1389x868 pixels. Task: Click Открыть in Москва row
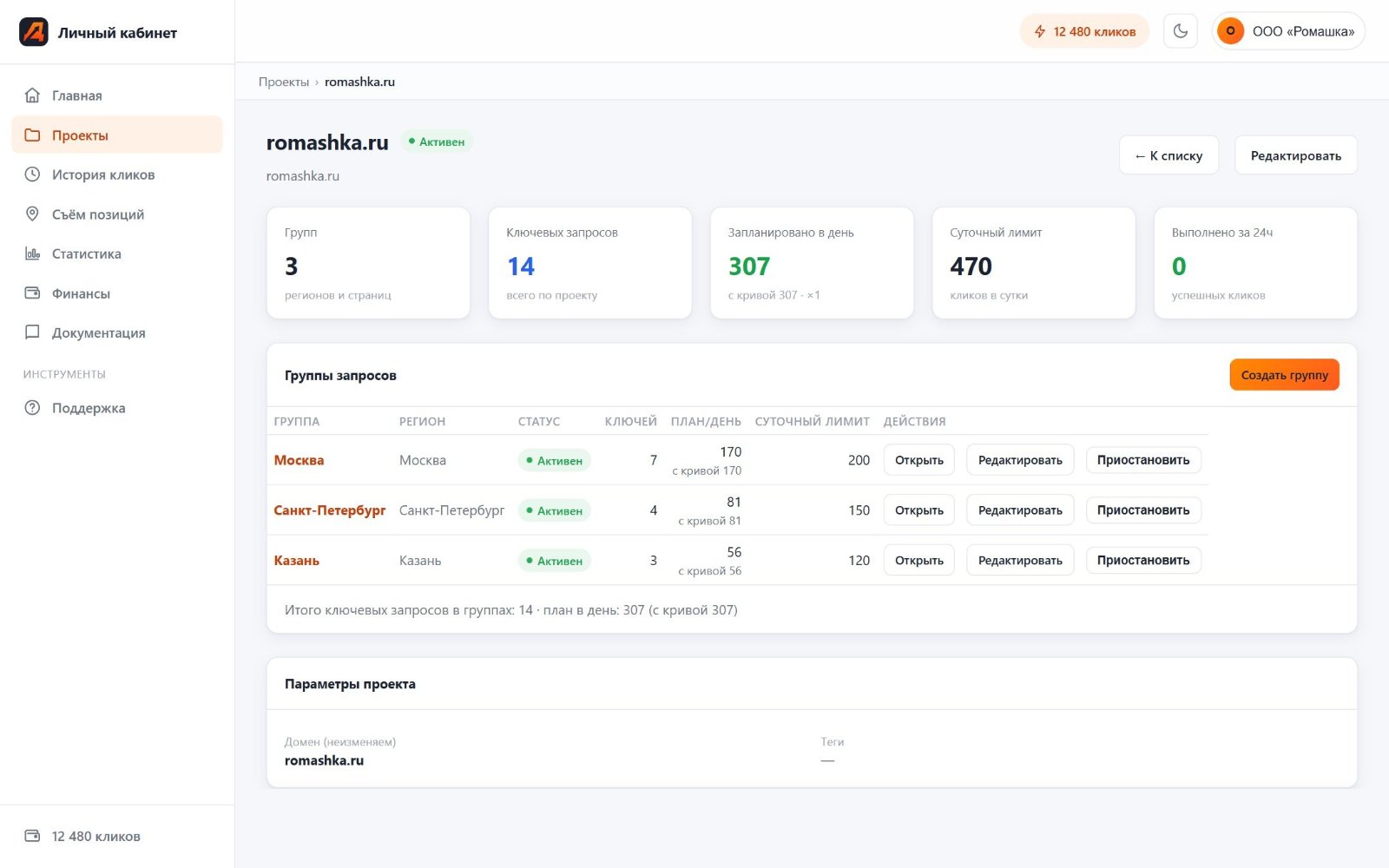click(919, 460)
